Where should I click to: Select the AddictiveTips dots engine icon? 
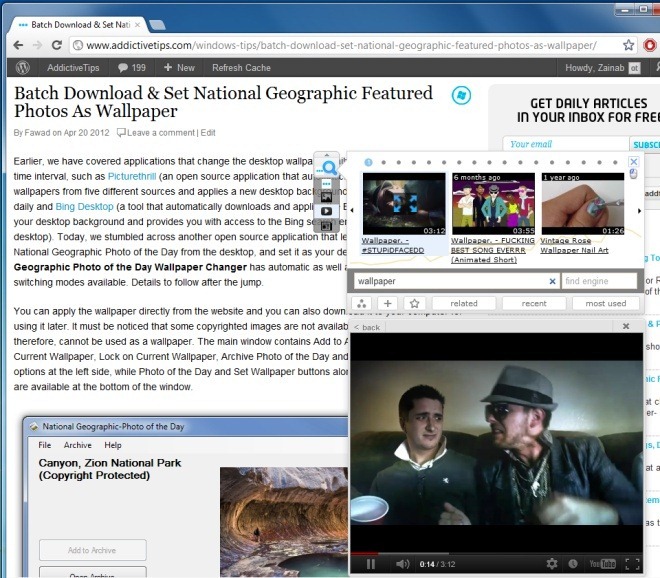click(327, 184)
